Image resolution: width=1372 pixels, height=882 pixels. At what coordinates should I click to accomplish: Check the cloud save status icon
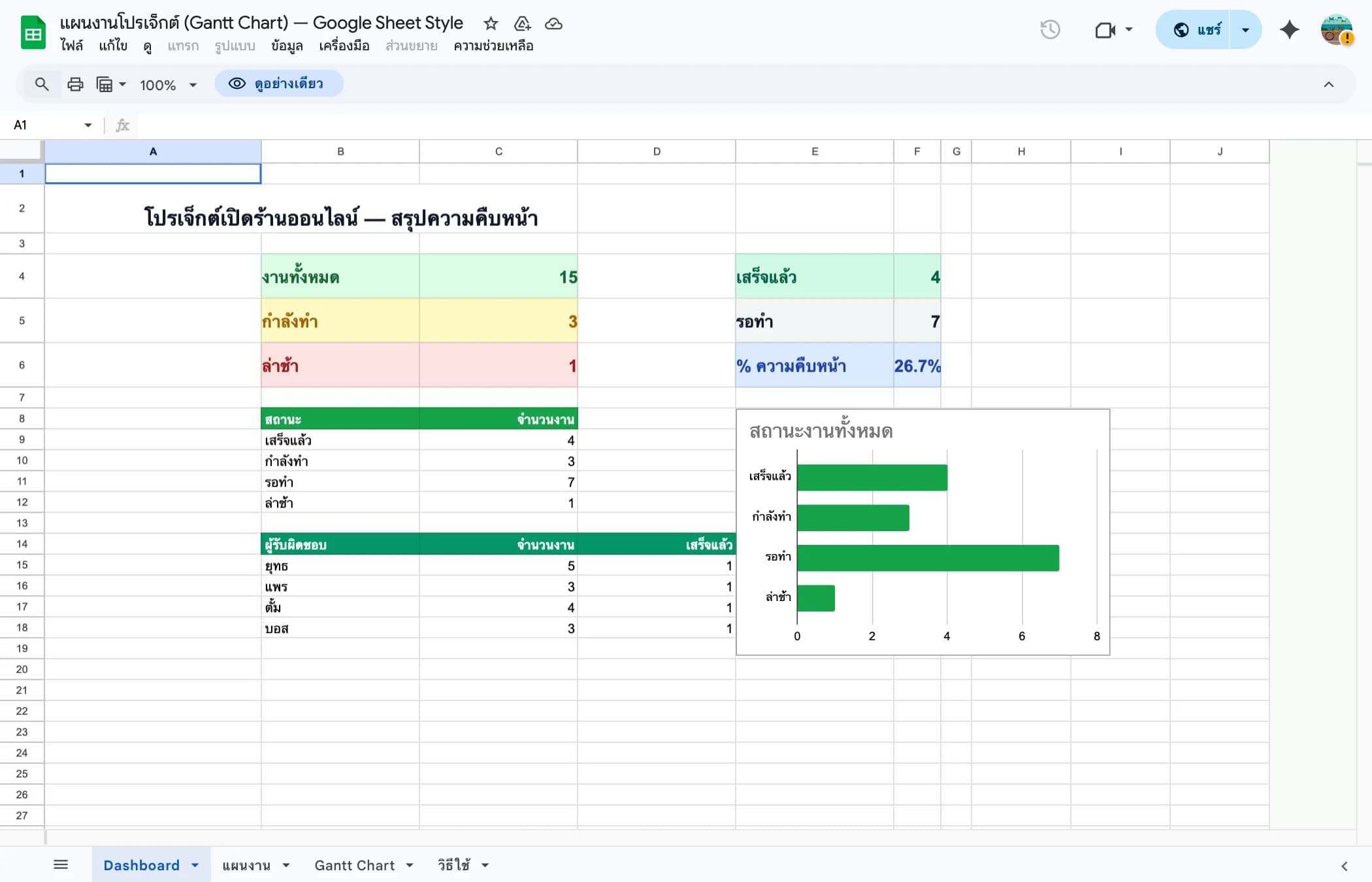553,24
